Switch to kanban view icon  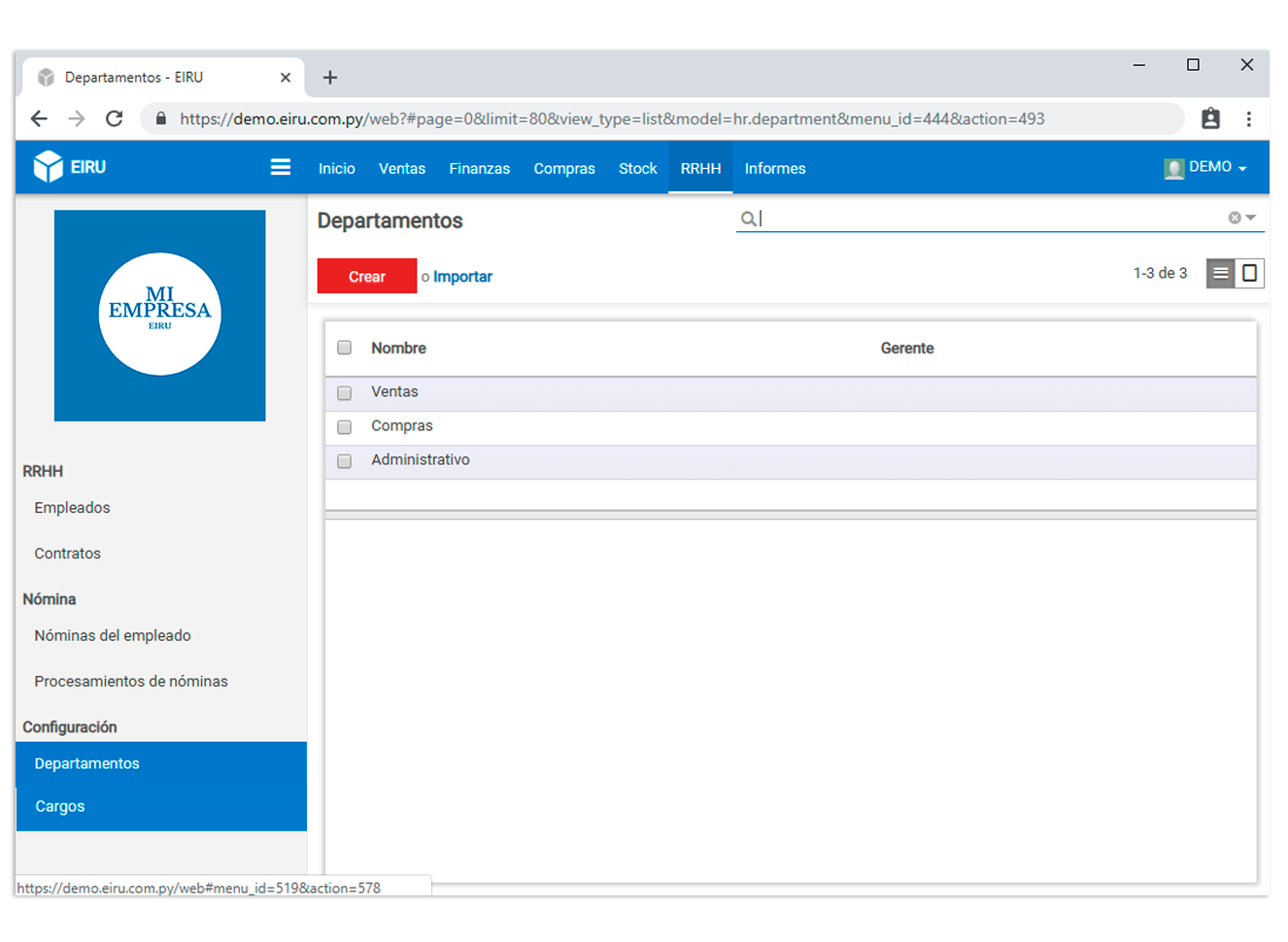coord(1250,273)
